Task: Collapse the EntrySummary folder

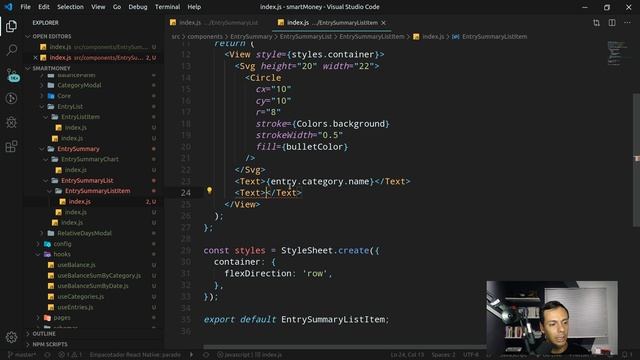Action: pyautogui.click(x=94, y=149)
